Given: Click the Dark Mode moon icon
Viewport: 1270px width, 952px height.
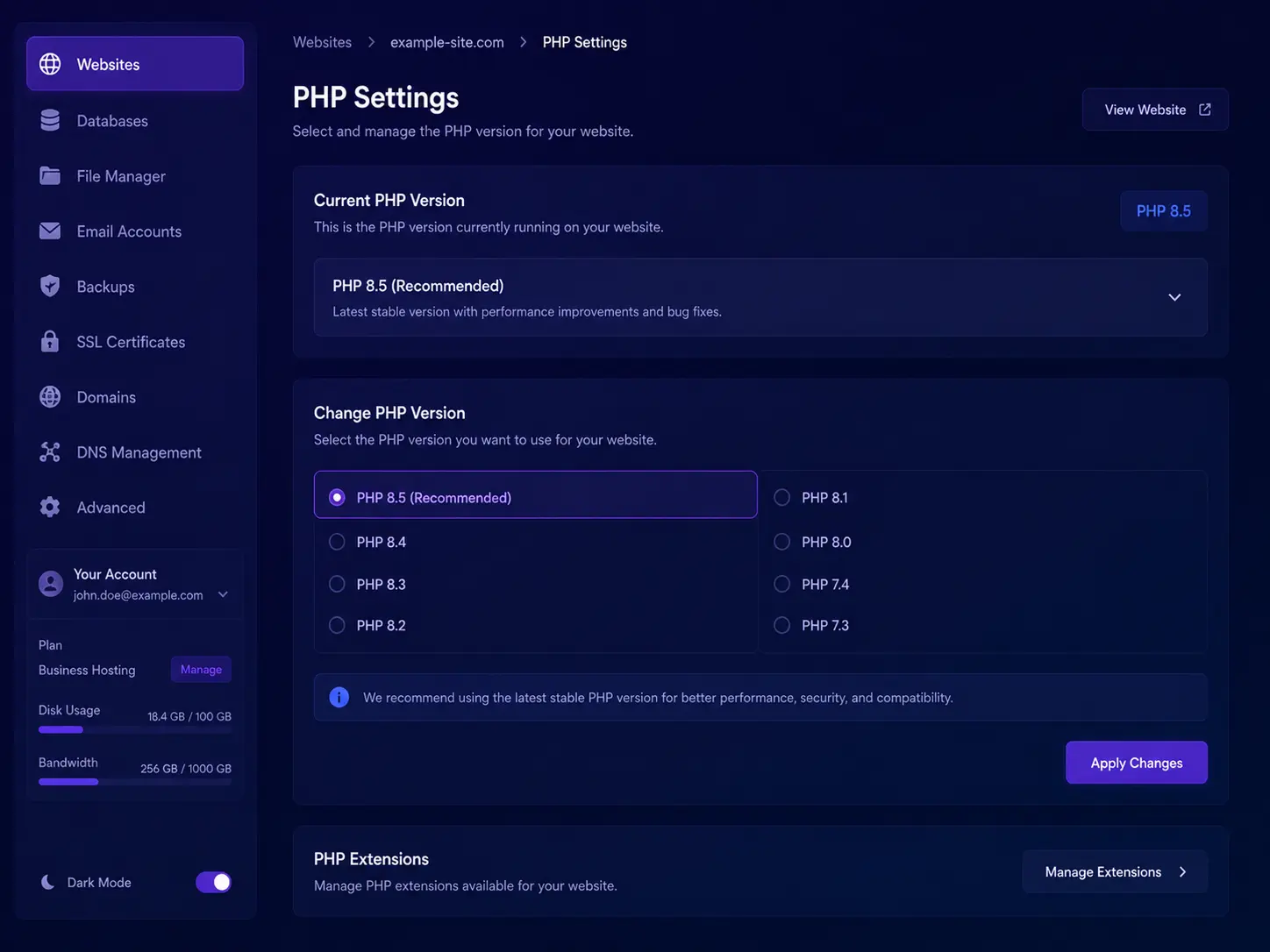Looking at the screenshot, I should 47,882.
